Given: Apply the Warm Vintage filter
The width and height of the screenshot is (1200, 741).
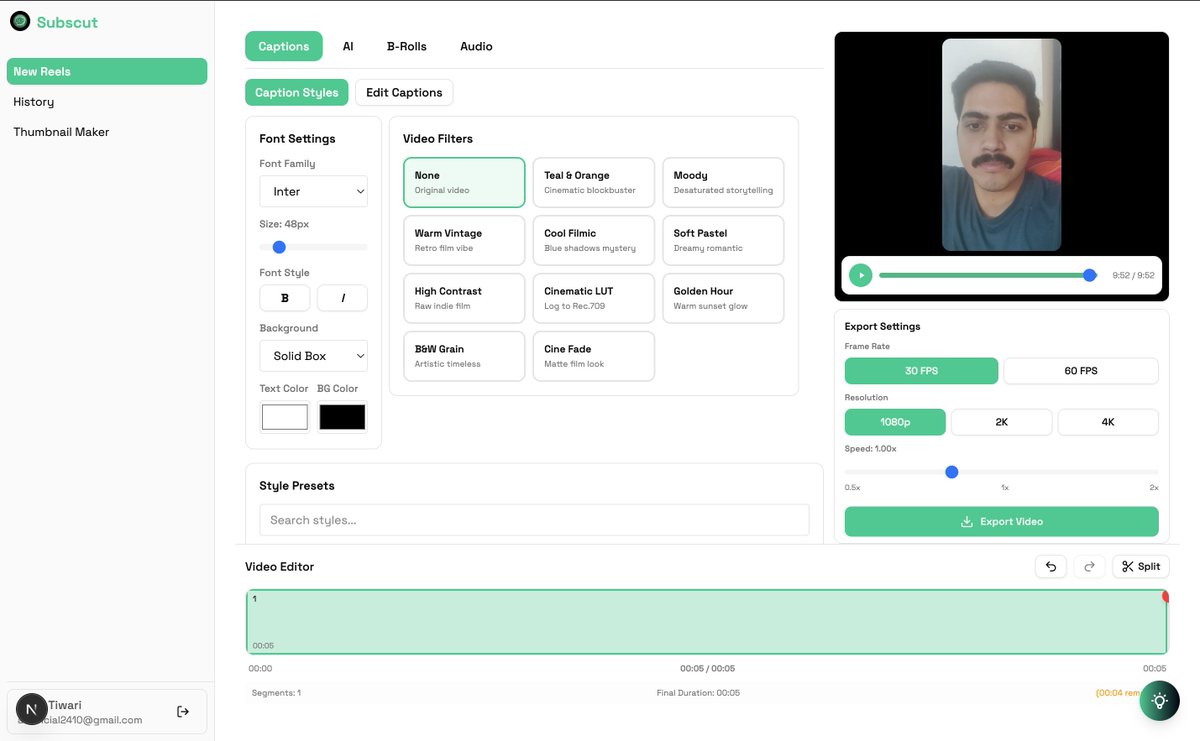Looking at the screenshot, I should (x=464, y=240).
